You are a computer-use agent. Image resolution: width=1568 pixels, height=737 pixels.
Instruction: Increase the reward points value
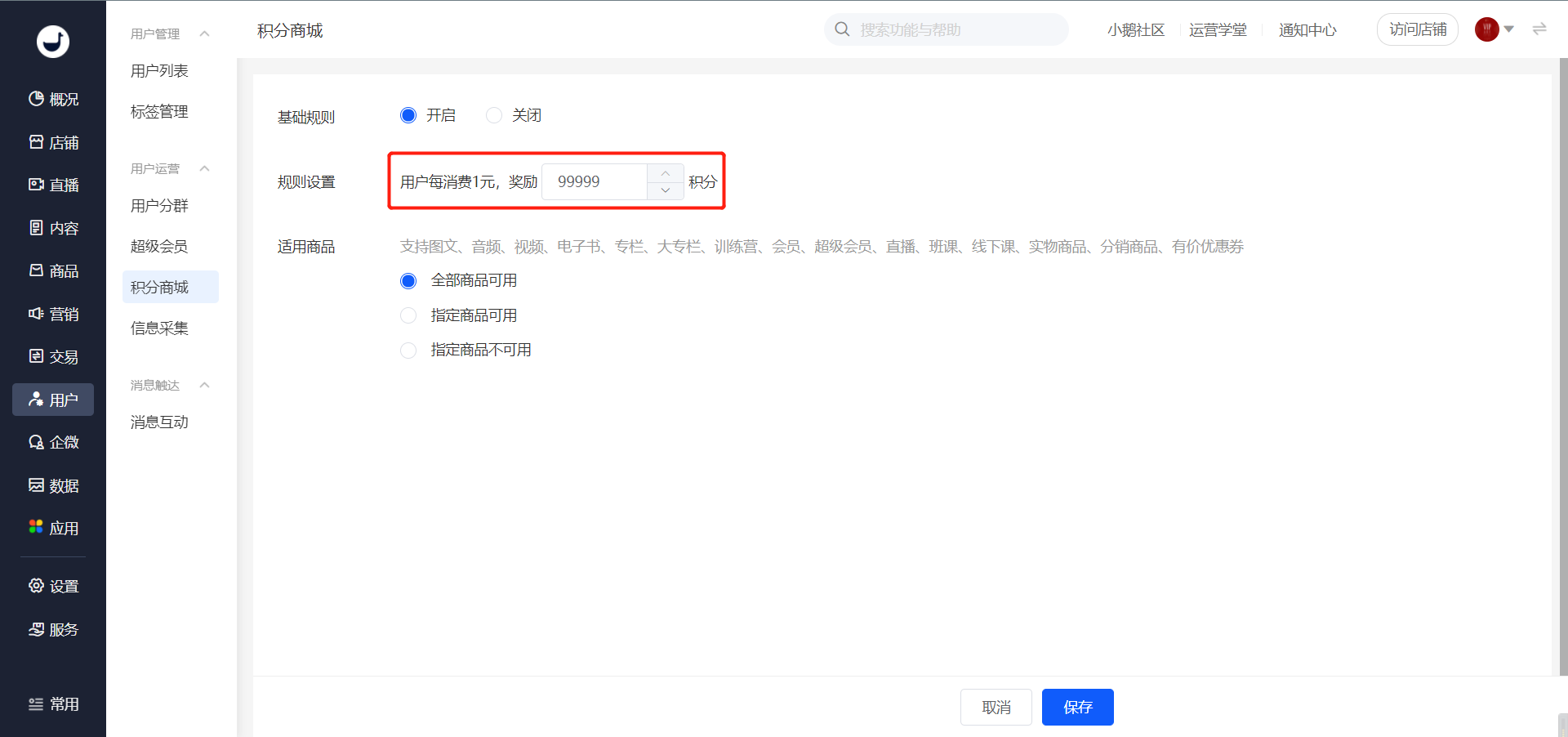click(x=666, y=173)
